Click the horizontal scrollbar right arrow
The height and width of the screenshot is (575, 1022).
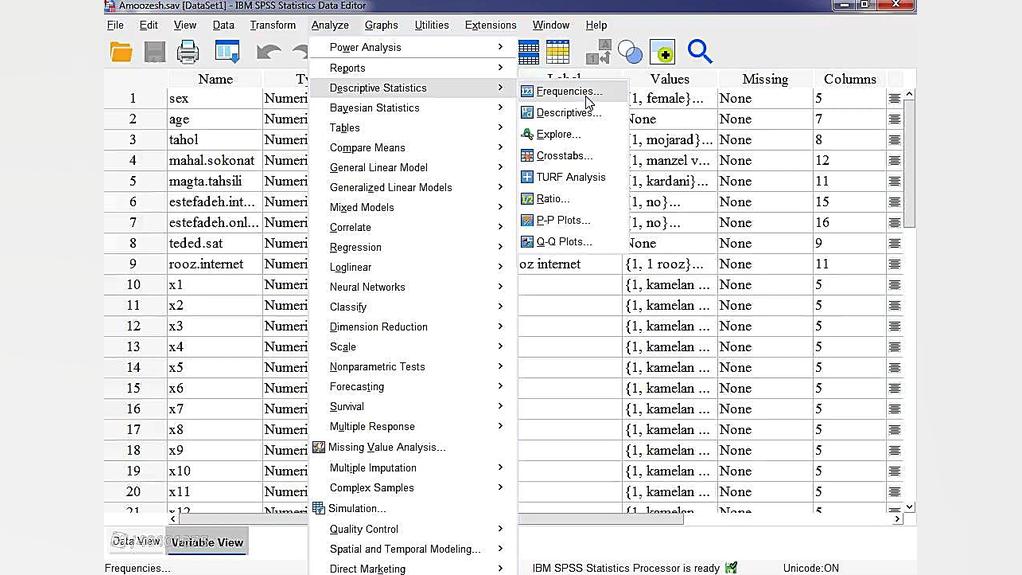coord(897,519)
